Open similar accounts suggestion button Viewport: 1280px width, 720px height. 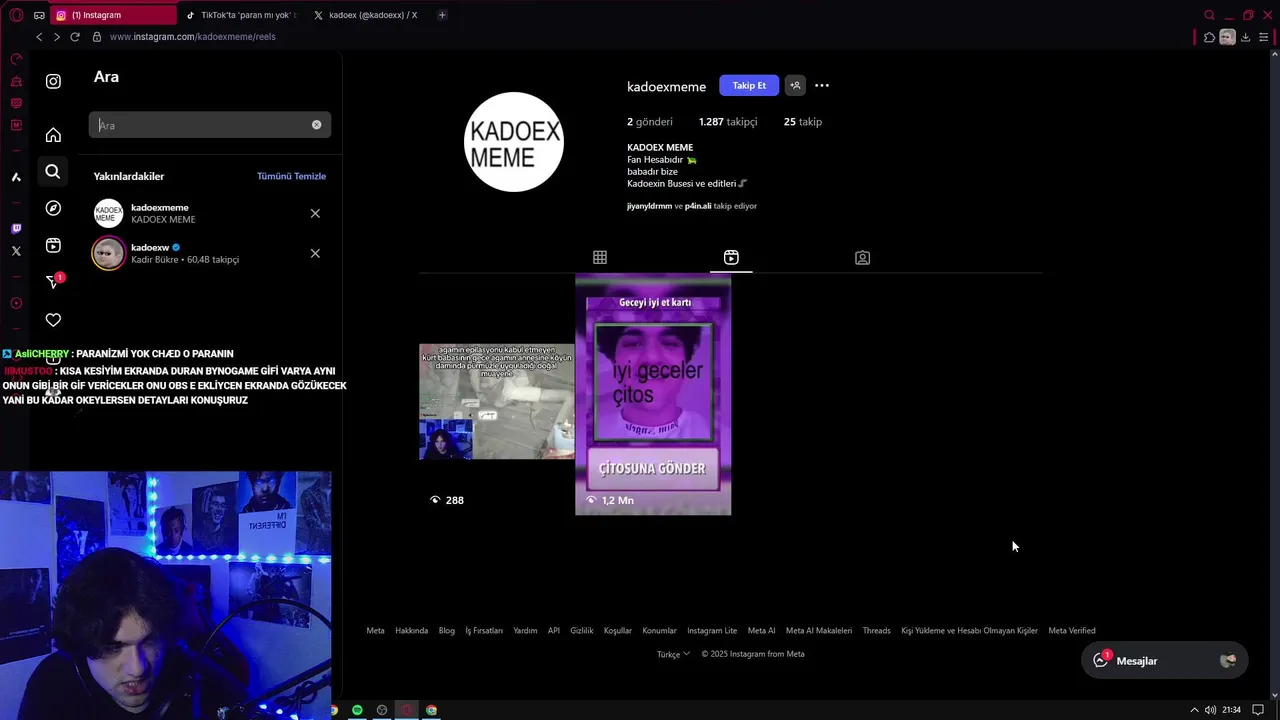pos(795,86)
